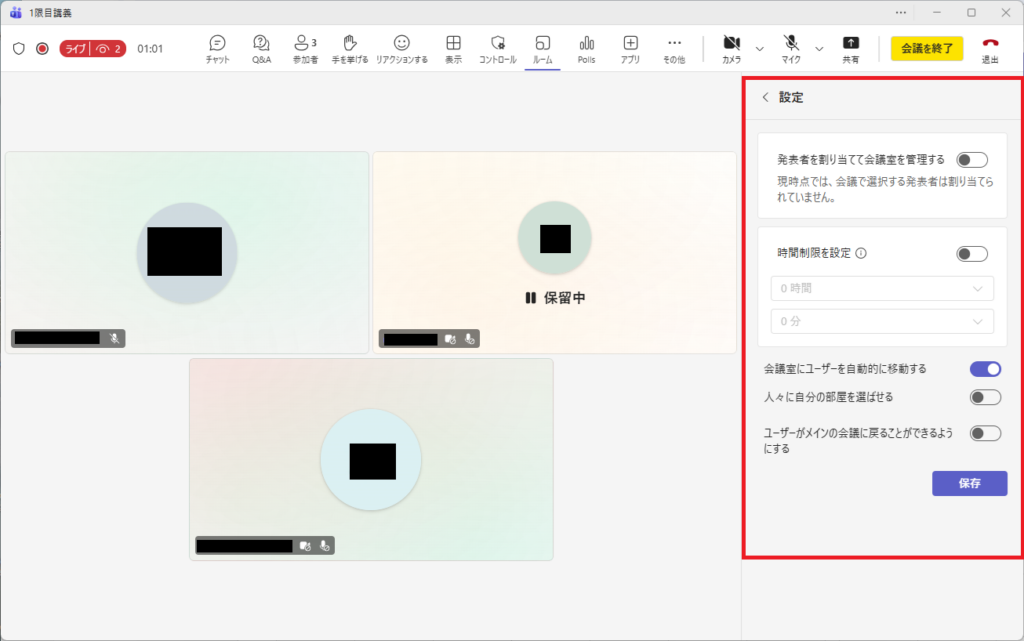1024x641 pixels.
Task: Click the 共有 share screen icon
Action: coord(850,44)
